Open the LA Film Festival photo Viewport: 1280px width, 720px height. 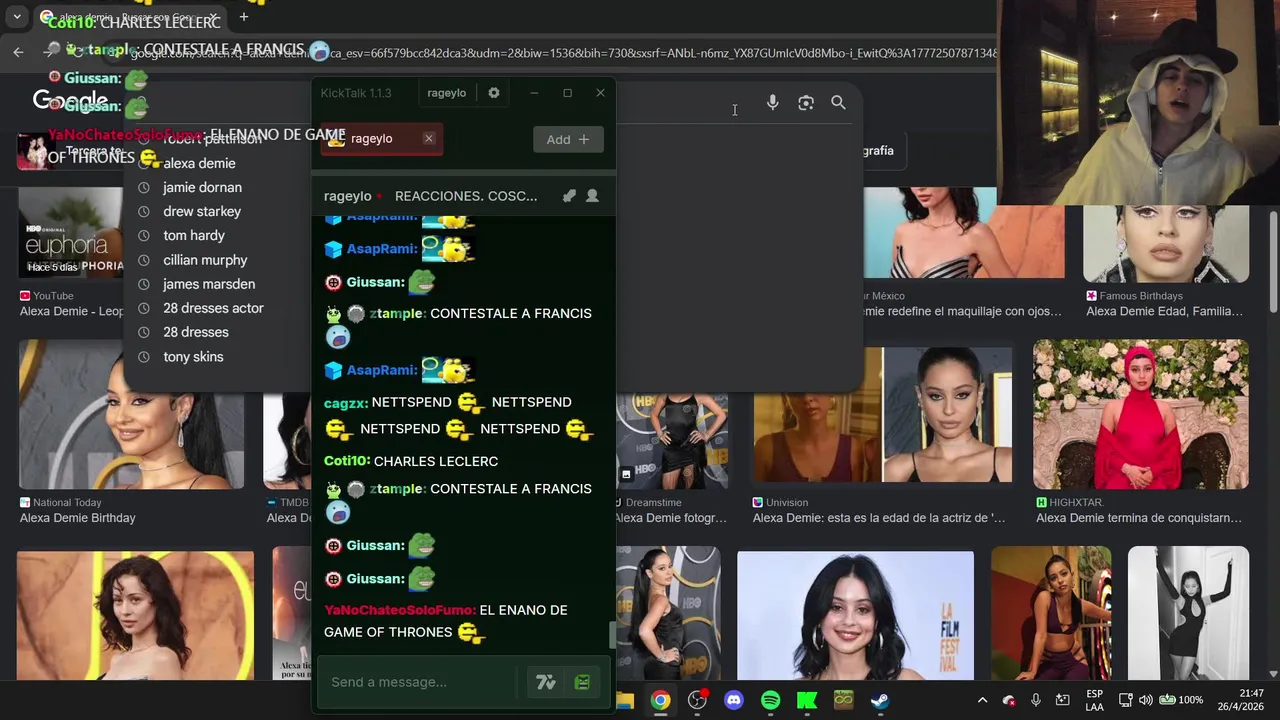coord(855,615)
